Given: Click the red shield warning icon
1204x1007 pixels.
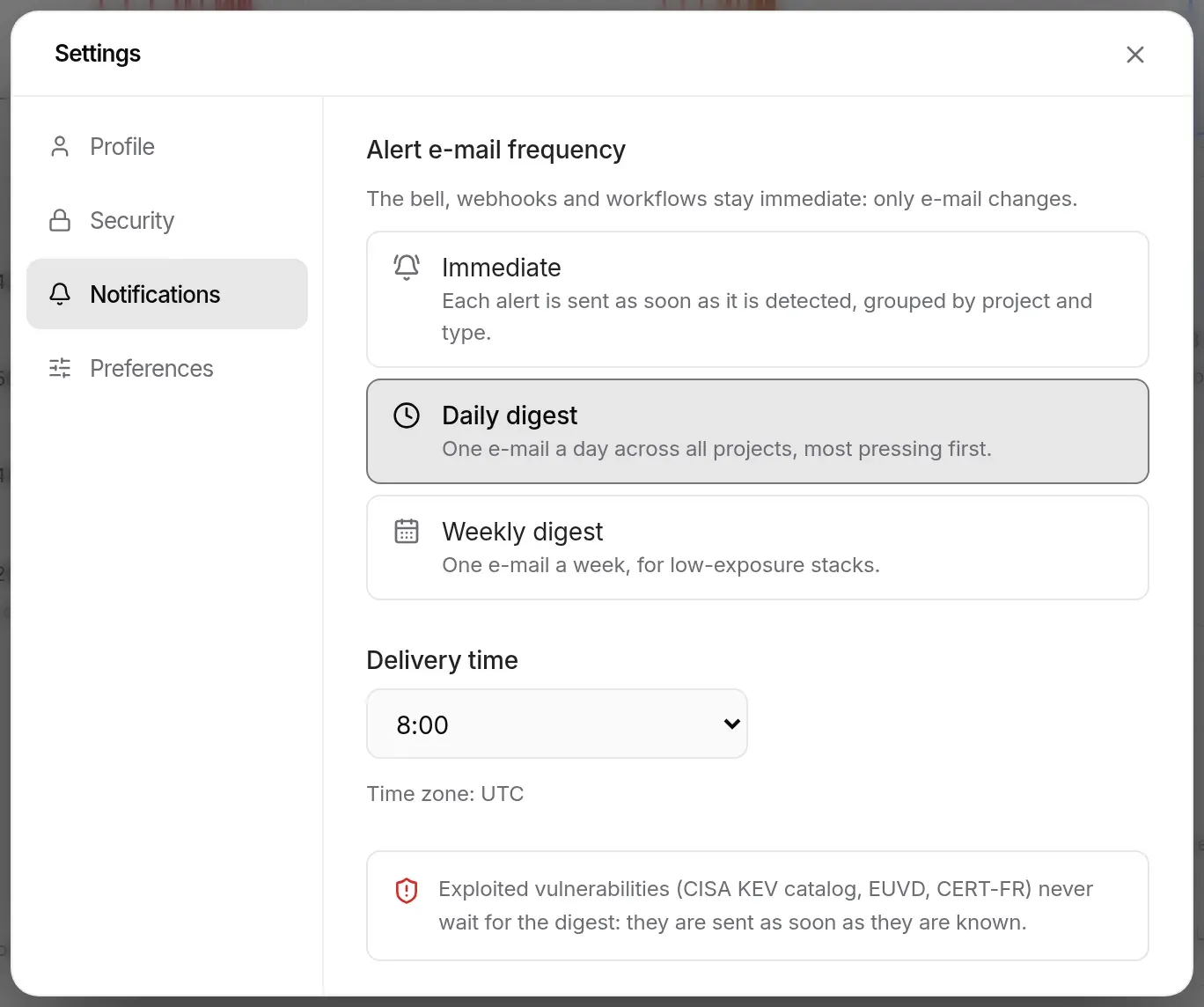Looking at the screenshot, I should 407,890.
